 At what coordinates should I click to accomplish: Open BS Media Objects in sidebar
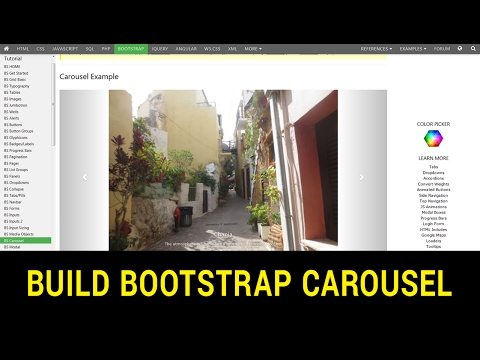(x=19, y=234)
